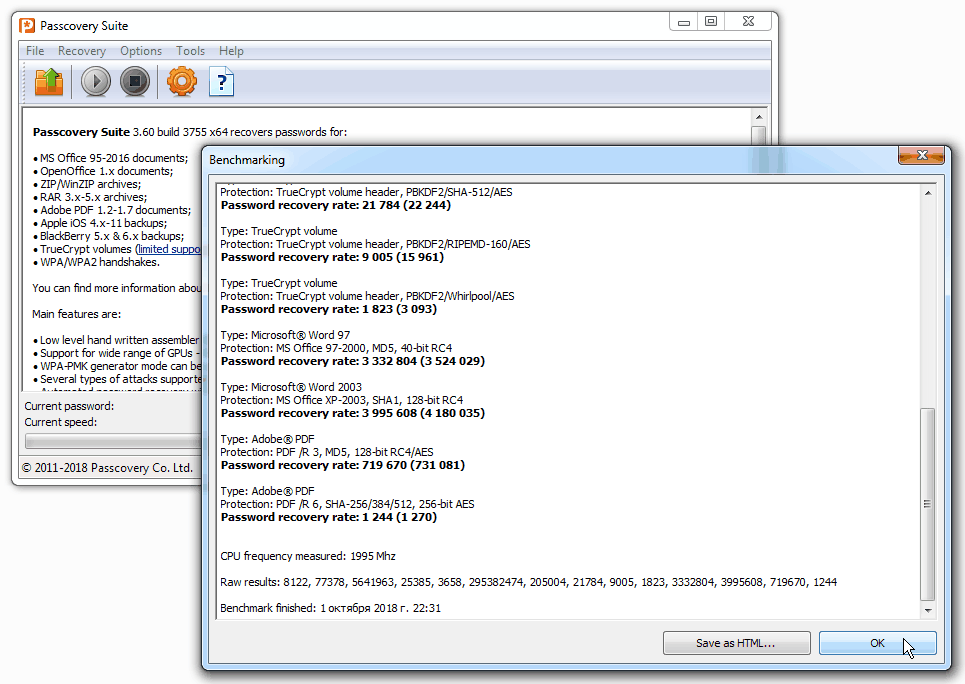Click 'MS Office 95-2016 documents;' in main window
Image resolution: width=965 pixels, height=684 pixels.
[114, 158]
